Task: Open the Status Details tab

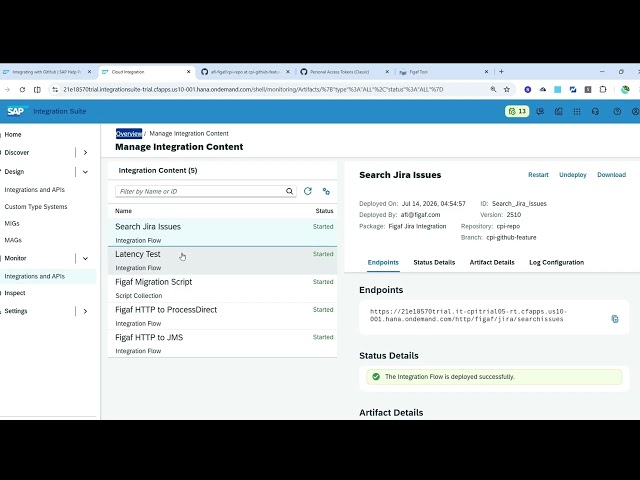Action: tap(434, 262)
